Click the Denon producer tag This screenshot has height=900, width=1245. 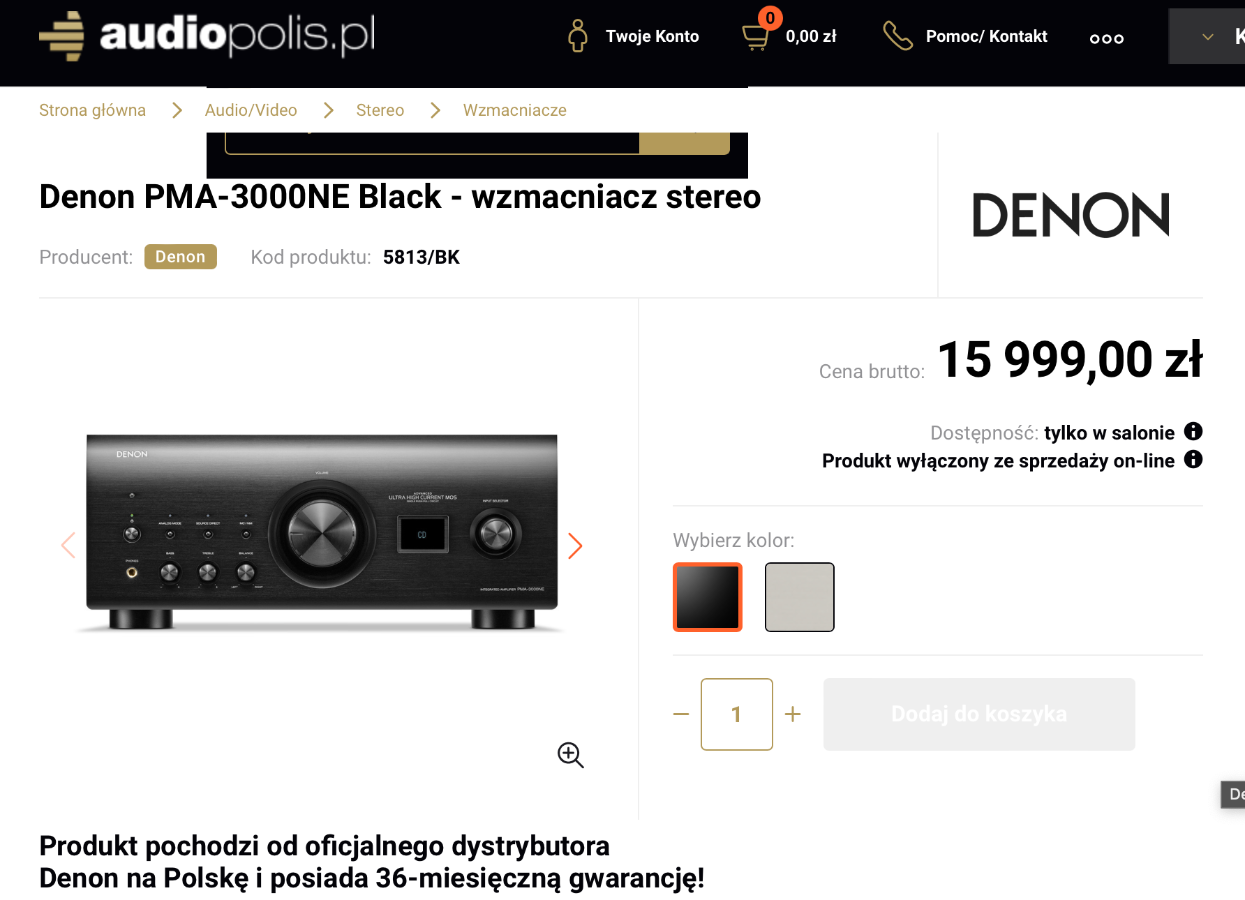click(x=180, y=257)
